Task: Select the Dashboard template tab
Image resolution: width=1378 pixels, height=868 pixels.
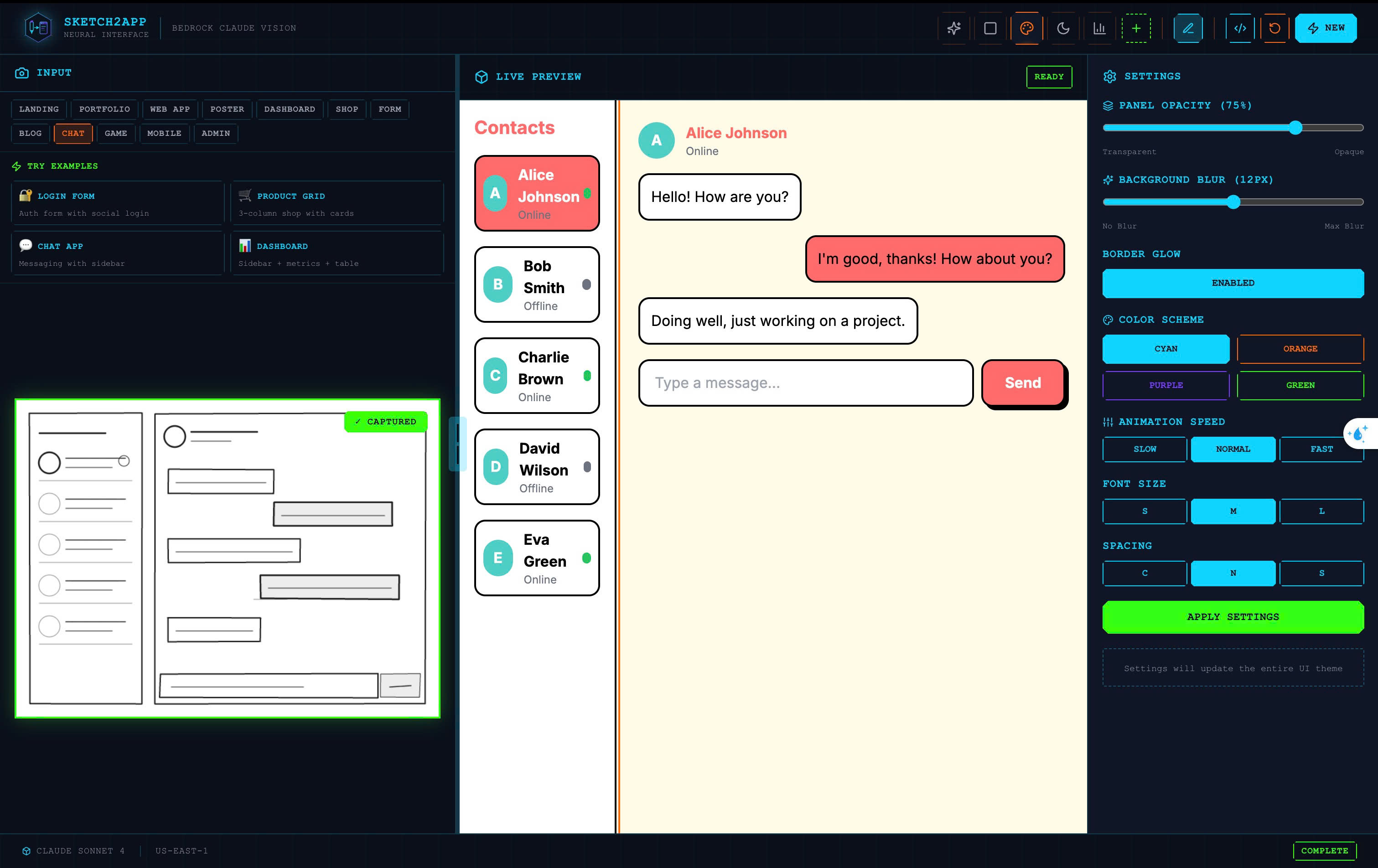Action: [289, 109]
